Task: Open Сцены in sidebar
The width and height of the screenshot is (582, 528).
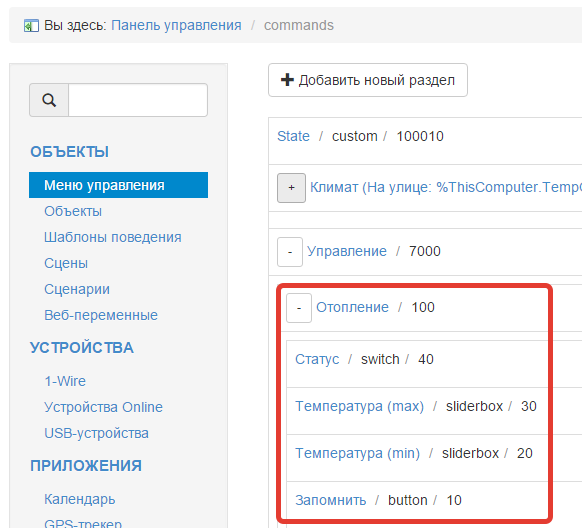Action: pyautogui.click(x=66, y=263)
